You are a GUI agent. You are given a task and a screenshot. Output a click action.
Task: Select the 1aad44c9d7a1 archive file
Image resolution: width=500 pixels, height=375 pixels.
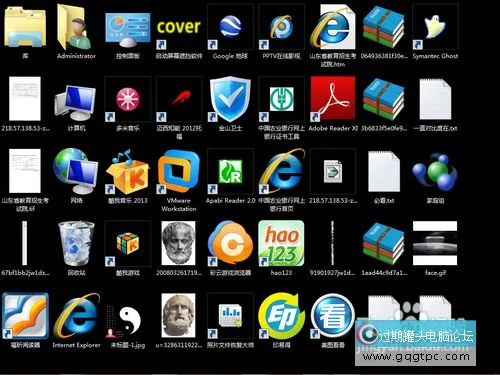coord(384,243)
